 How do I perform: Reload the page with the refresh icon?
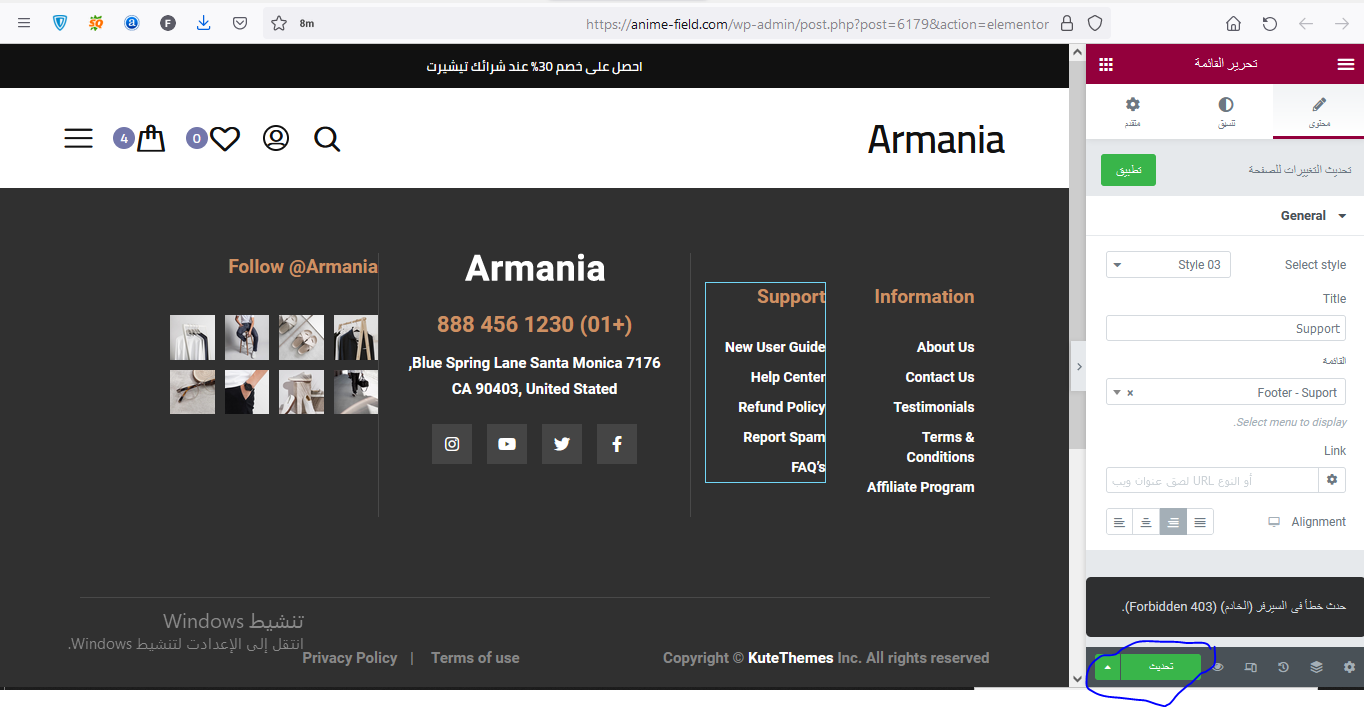(1270, 23)
